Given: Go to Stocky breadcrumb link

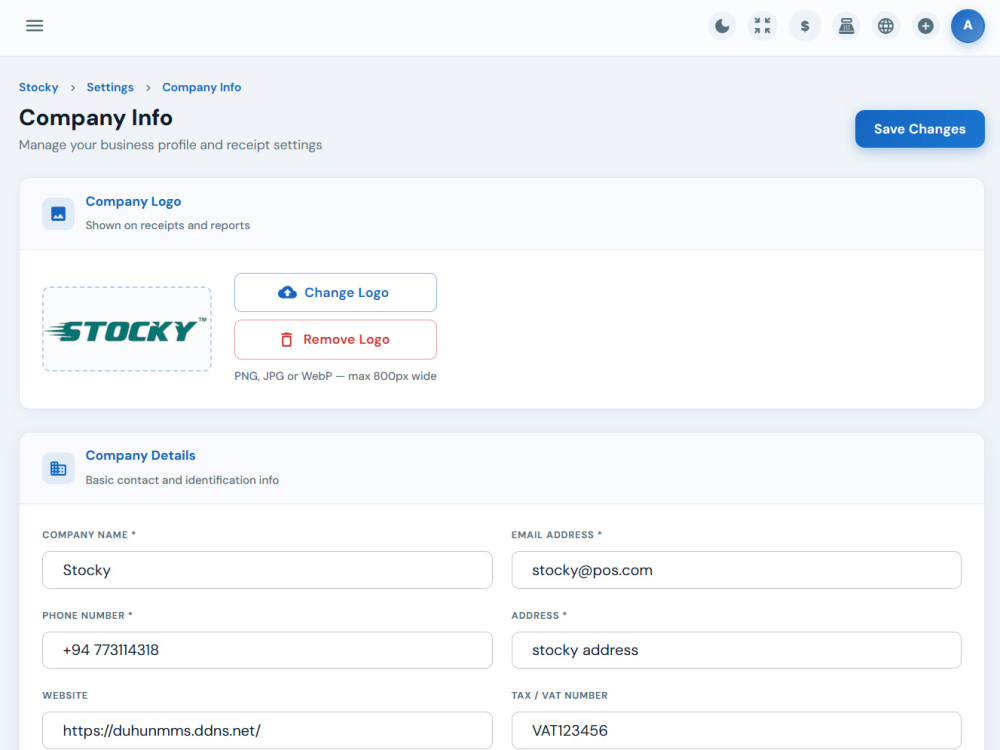Looking at the screenshot, I should 38,87.
